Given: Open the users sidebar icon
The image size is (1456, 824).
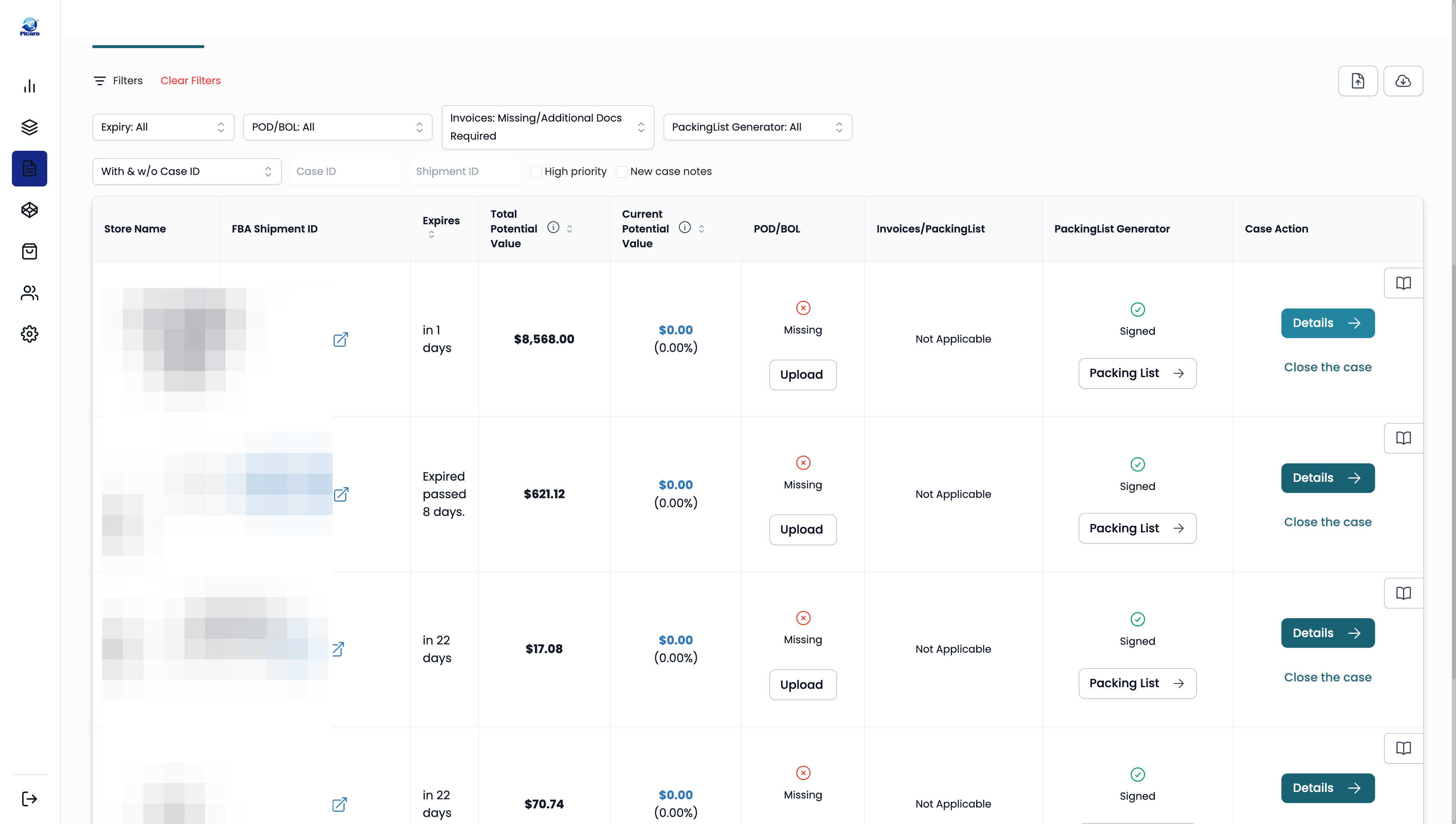Looking at the screenshot, I should 30,292.
